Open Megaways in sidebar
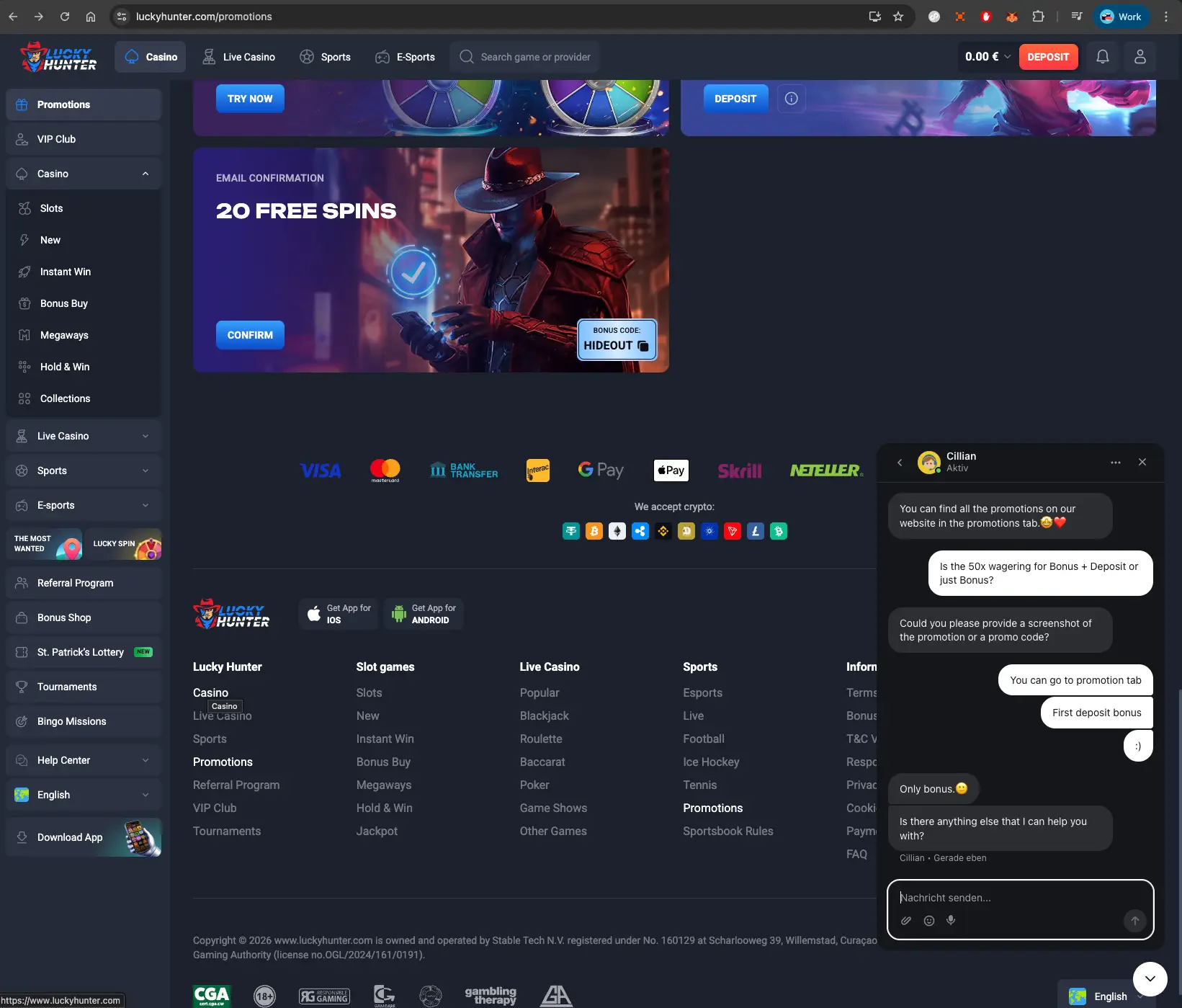Image resolution: width=1182 pixels, height=1008 pixels. click(84, 335)
